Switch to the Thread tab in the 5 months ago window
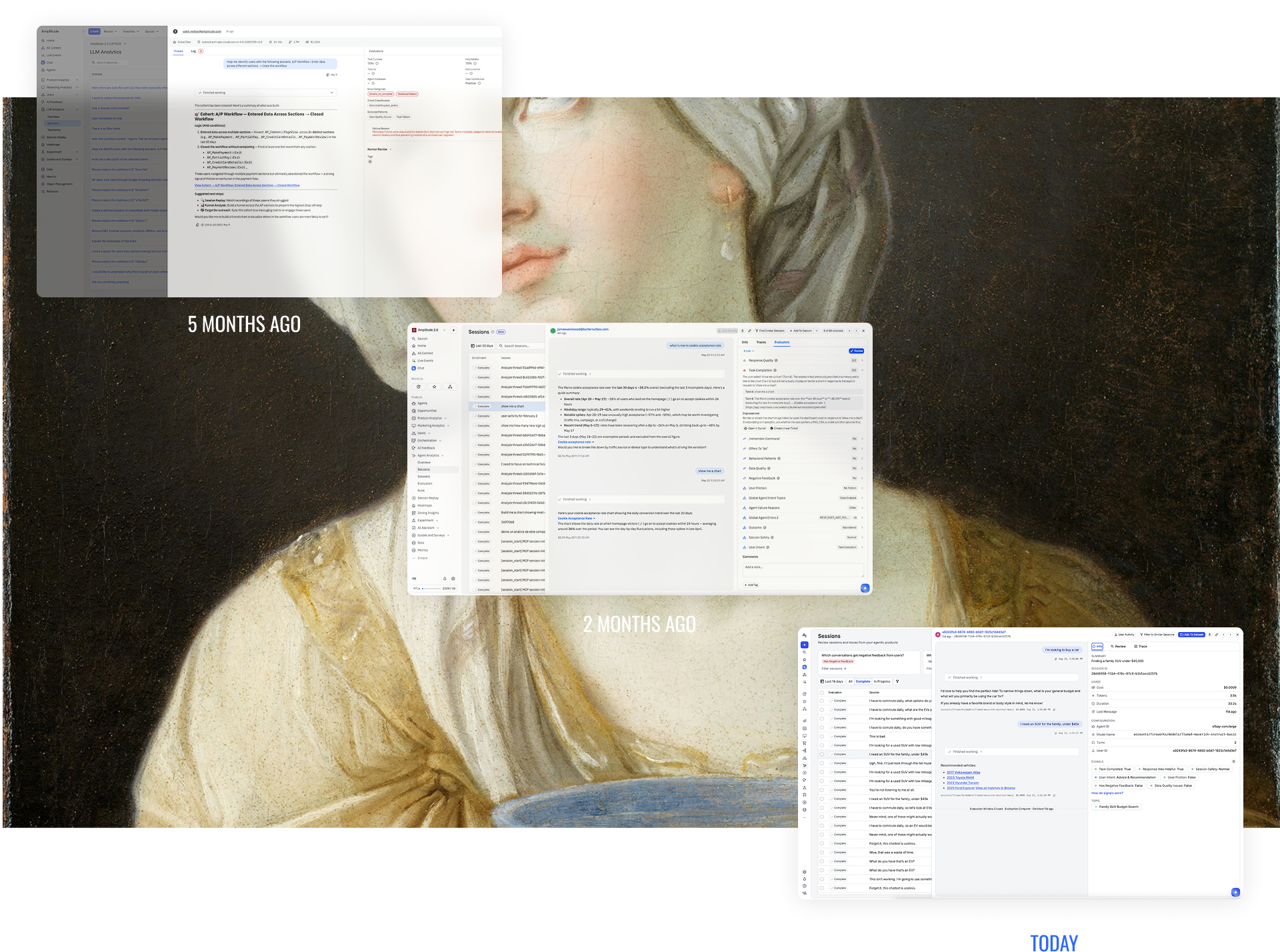 [x=178, y=51]
